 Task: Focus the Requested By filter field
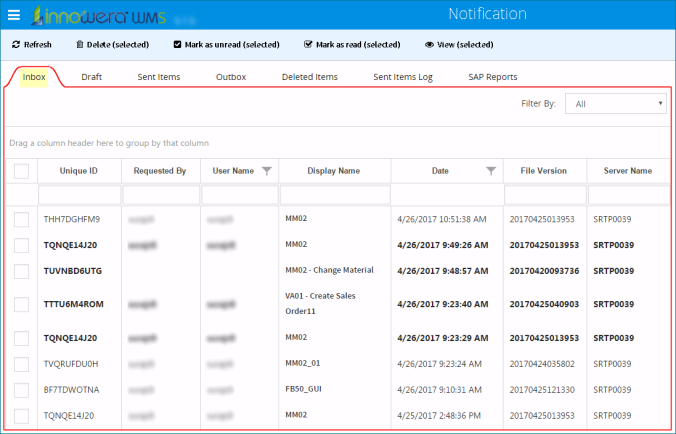tap(161, 195)
